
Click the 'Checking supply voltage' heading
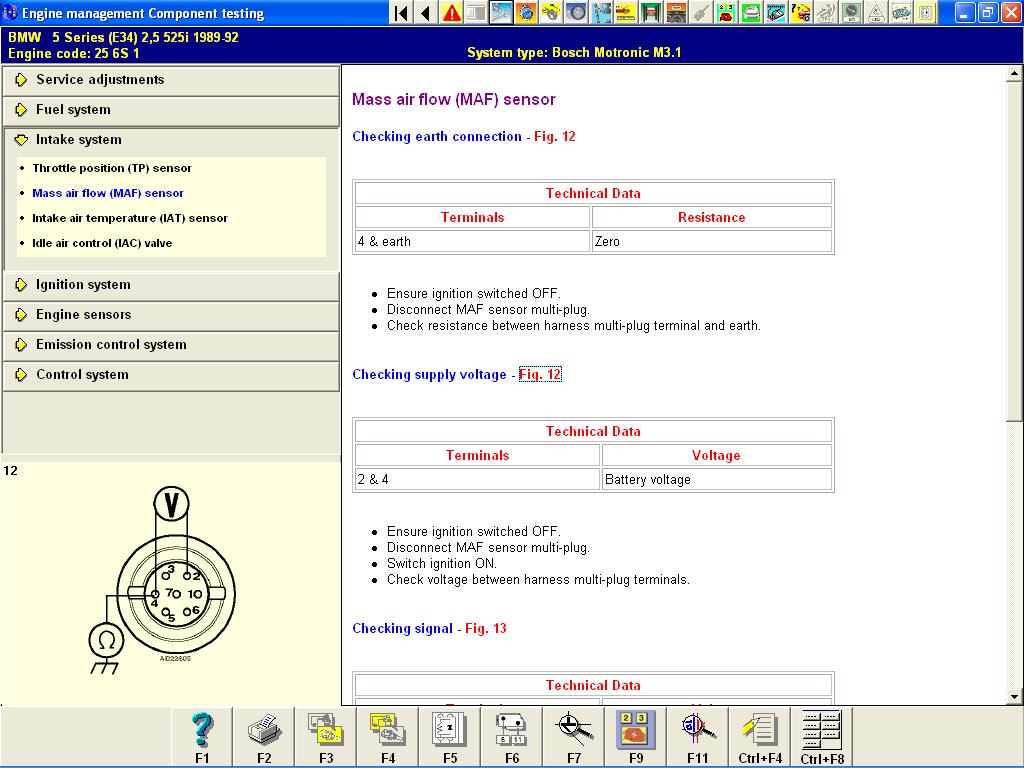pos(429,374)
